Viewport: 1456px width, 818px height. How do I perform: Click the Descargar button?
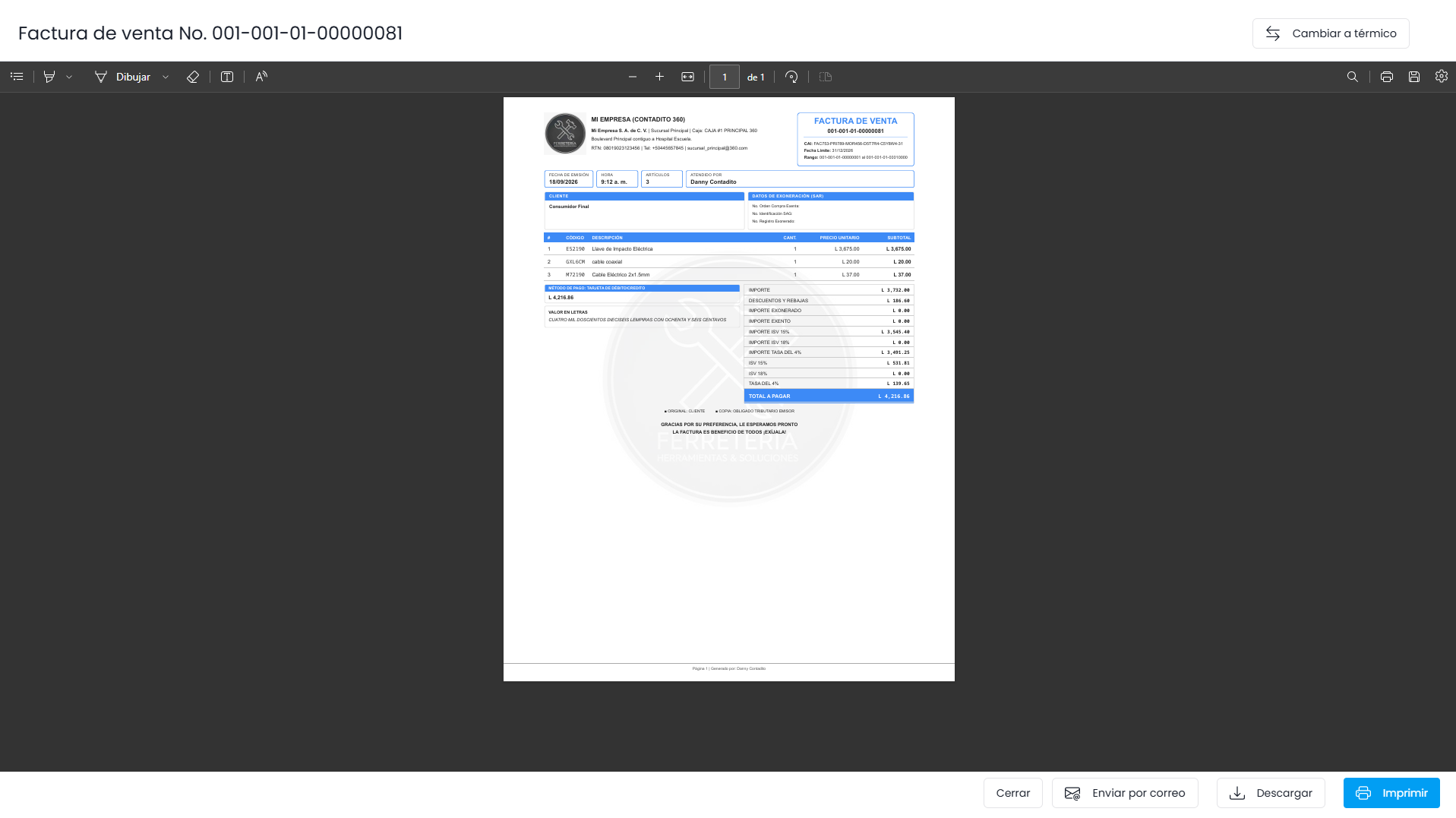pos(1271,793)
